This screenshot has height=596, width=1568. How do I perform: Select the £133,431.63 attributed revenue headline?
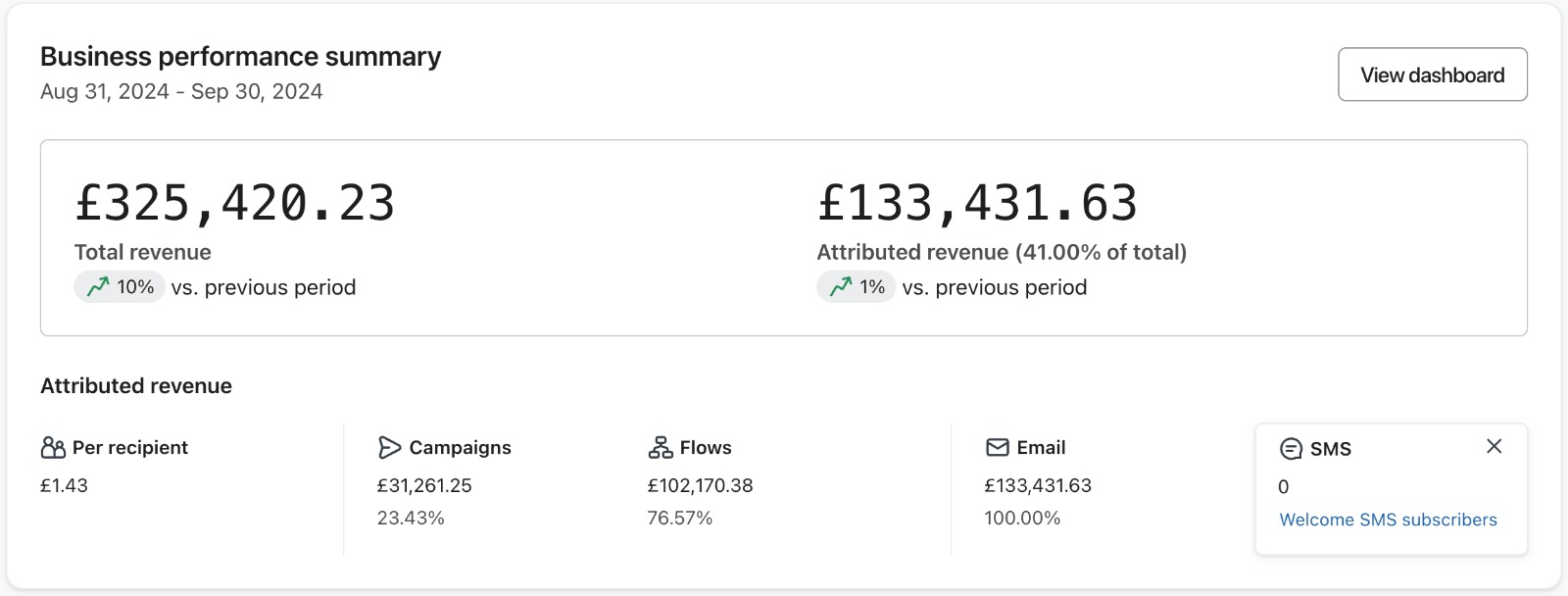pyautogui.click(x=977, y=203)
